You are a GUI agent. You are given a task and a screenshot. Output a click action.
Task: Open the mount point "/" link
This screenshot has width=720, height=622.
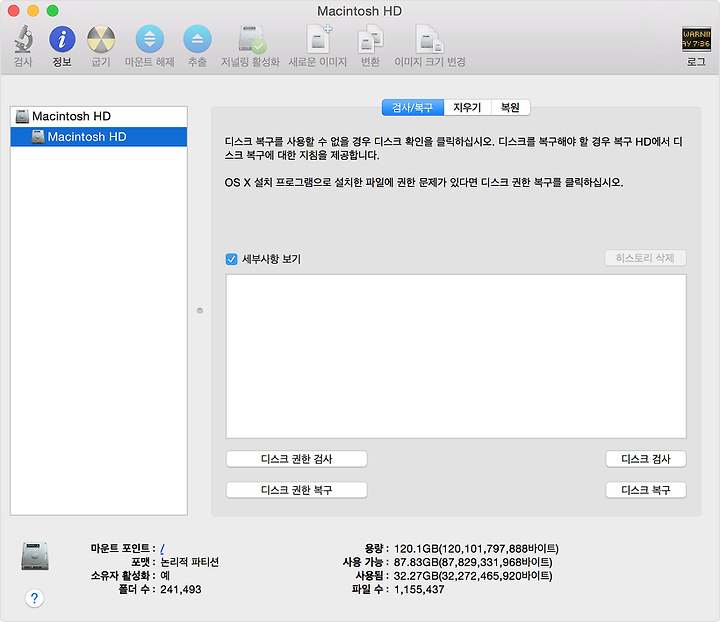click(162, 549)
